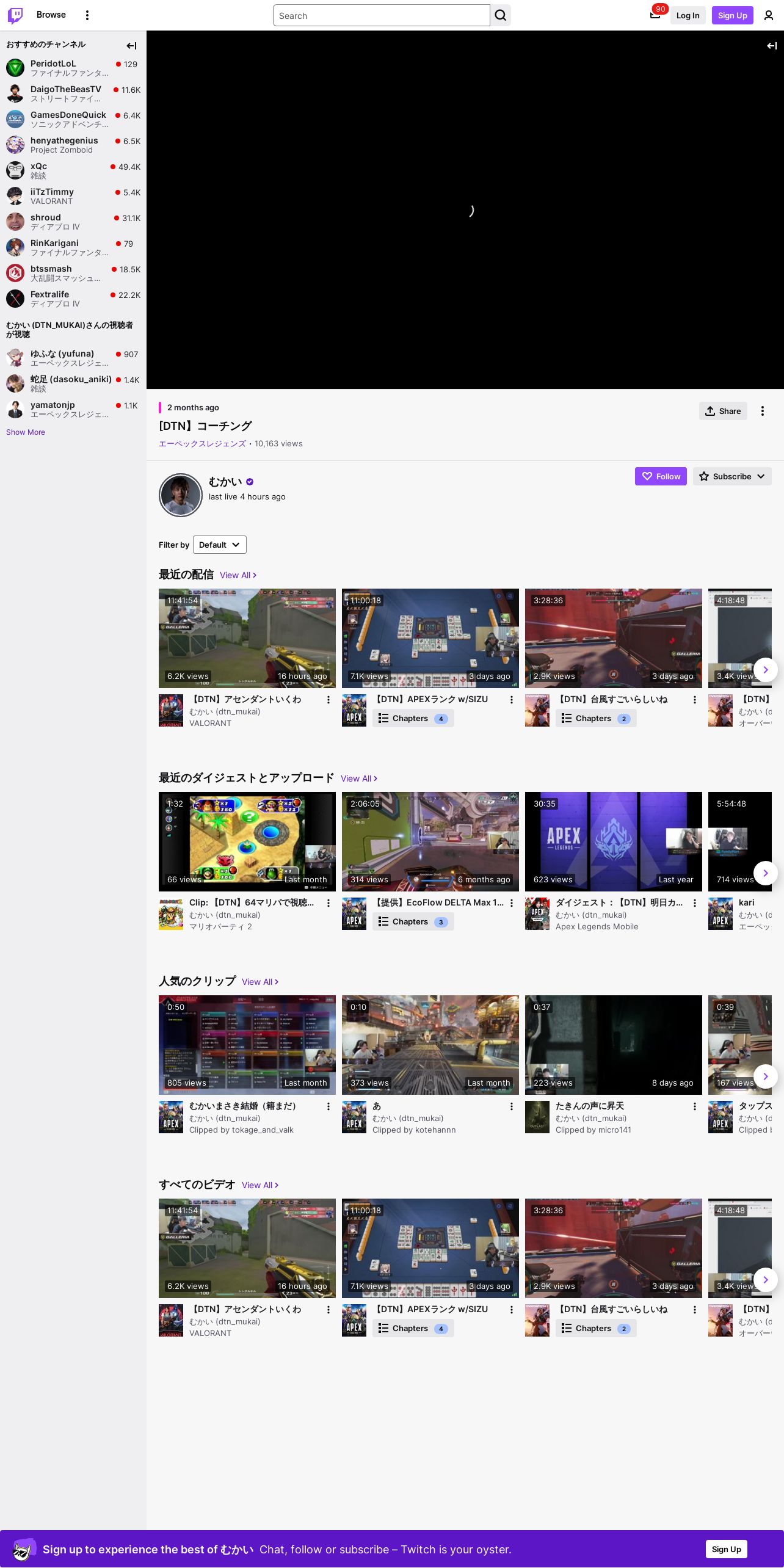The width and height of the screenshot is (784, 1568).
Task: View All 最近の配信 videos
Action: tap(238, 575)
